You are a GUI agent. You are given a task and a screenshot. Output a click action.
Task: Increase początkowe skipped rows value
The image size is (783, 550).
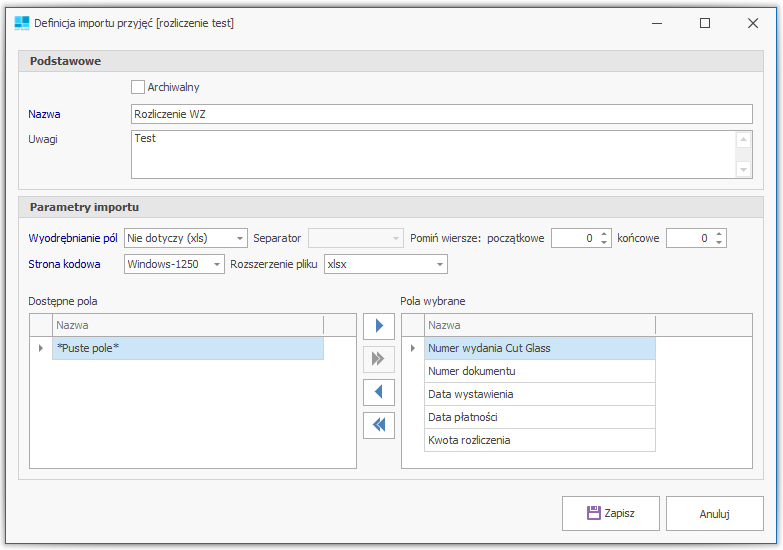click(604, 234)
